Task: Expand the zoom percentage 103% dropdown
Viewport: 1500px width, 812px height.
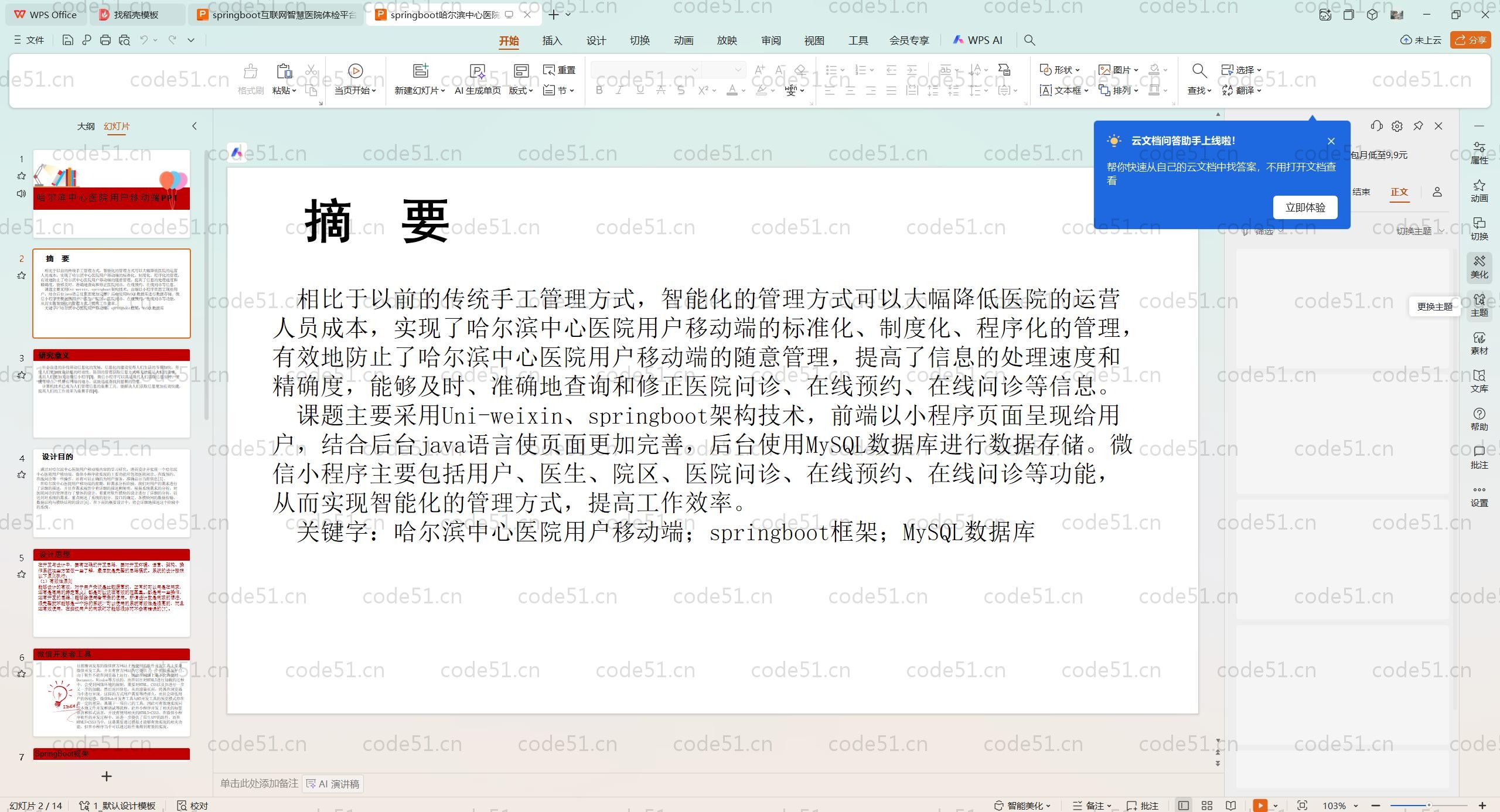Action: (x=1355, y=806)
